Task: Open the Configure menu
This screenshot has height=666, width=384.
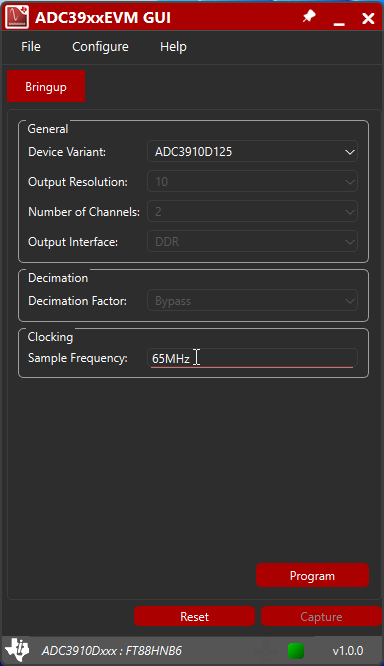Action: click(100, 47)
